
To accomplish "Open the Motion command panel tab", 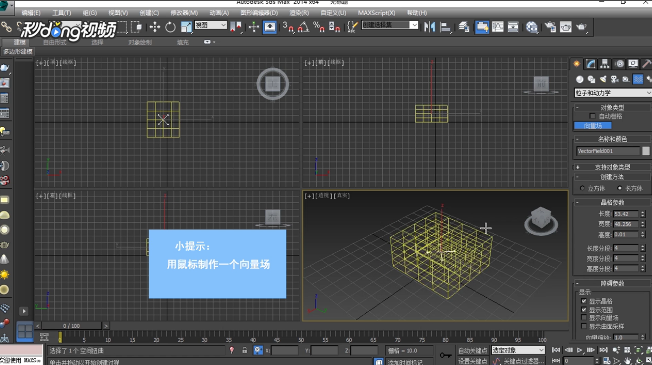I will [620, 64].
